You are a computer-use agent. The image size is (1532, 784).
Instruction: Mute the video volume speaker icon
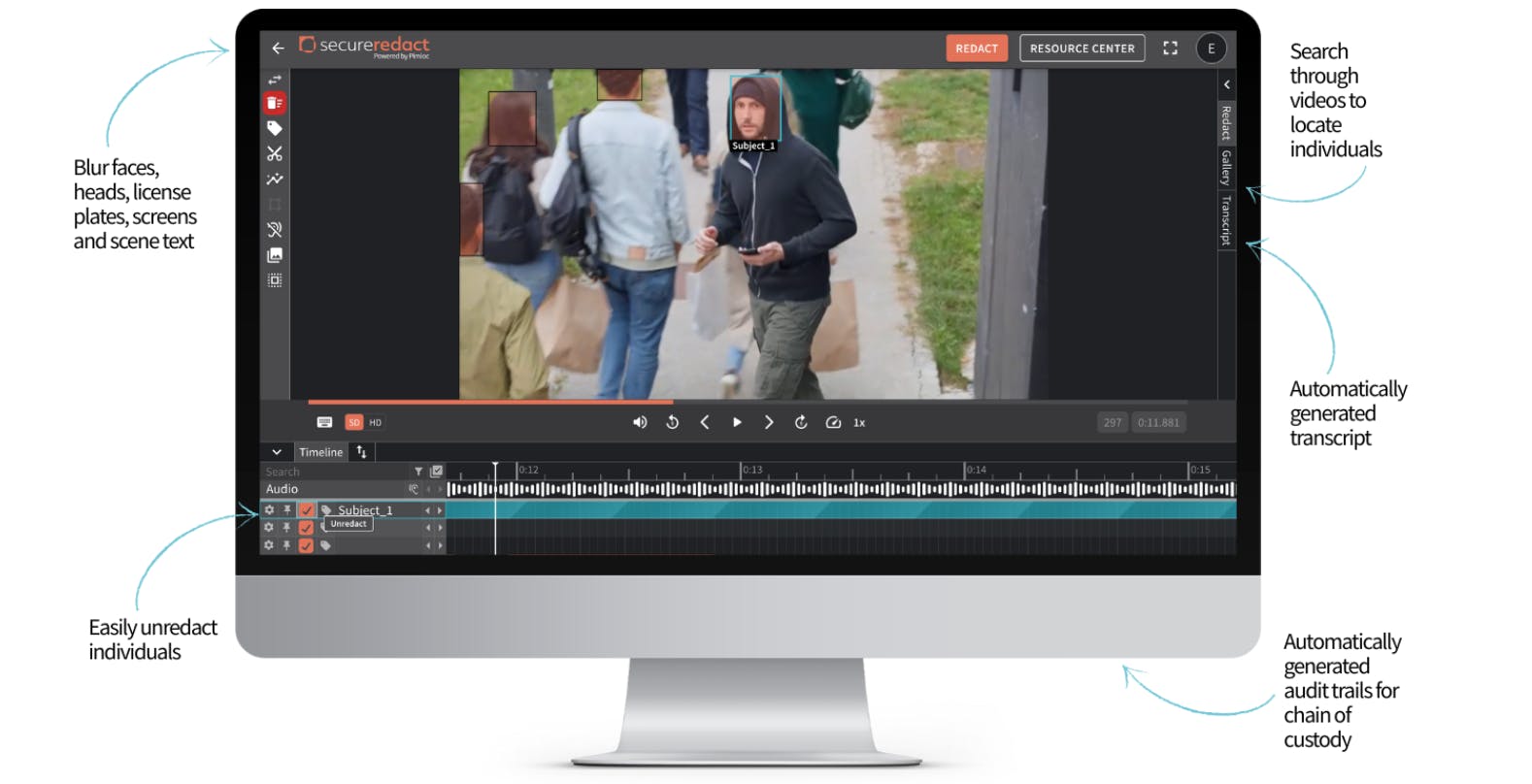coord(640,422)
